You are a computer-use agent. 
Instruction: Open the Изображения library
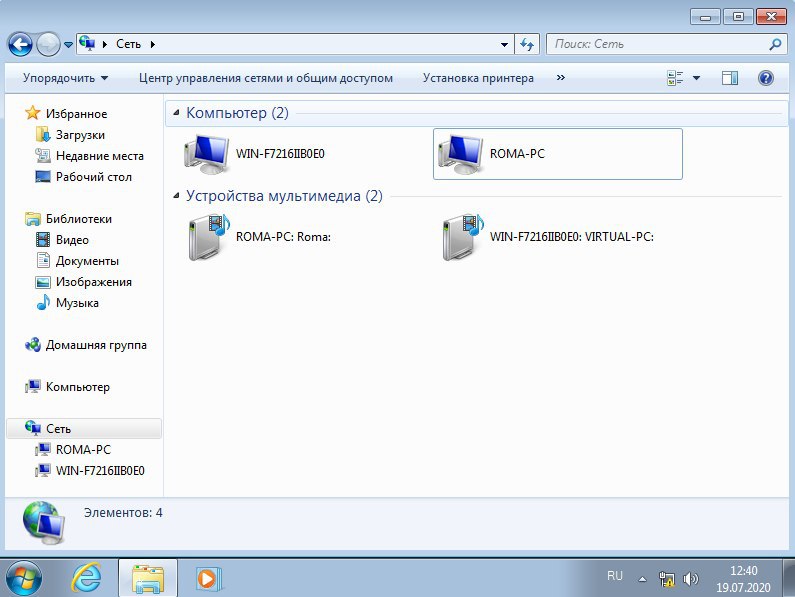(x=93, y=282)
